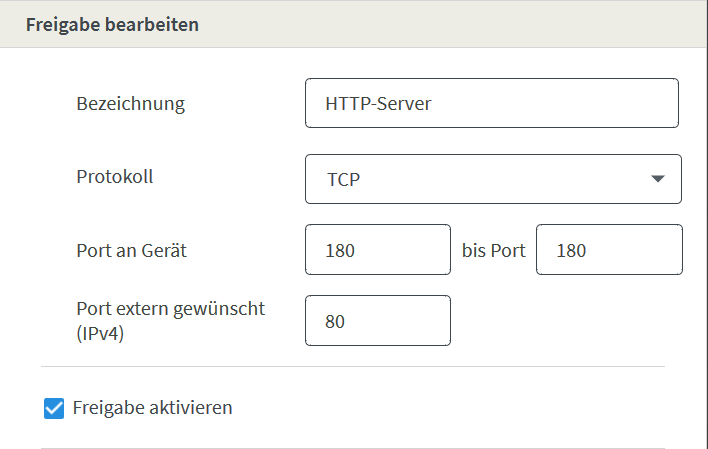708x449 pixels.
Task: Click the blue checkmark icon
Action: [54, 408]
